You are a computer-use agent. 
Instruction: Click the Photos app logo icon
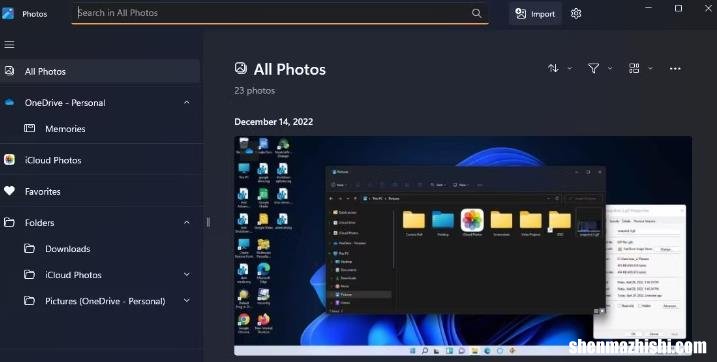click(x=8, y=13)
